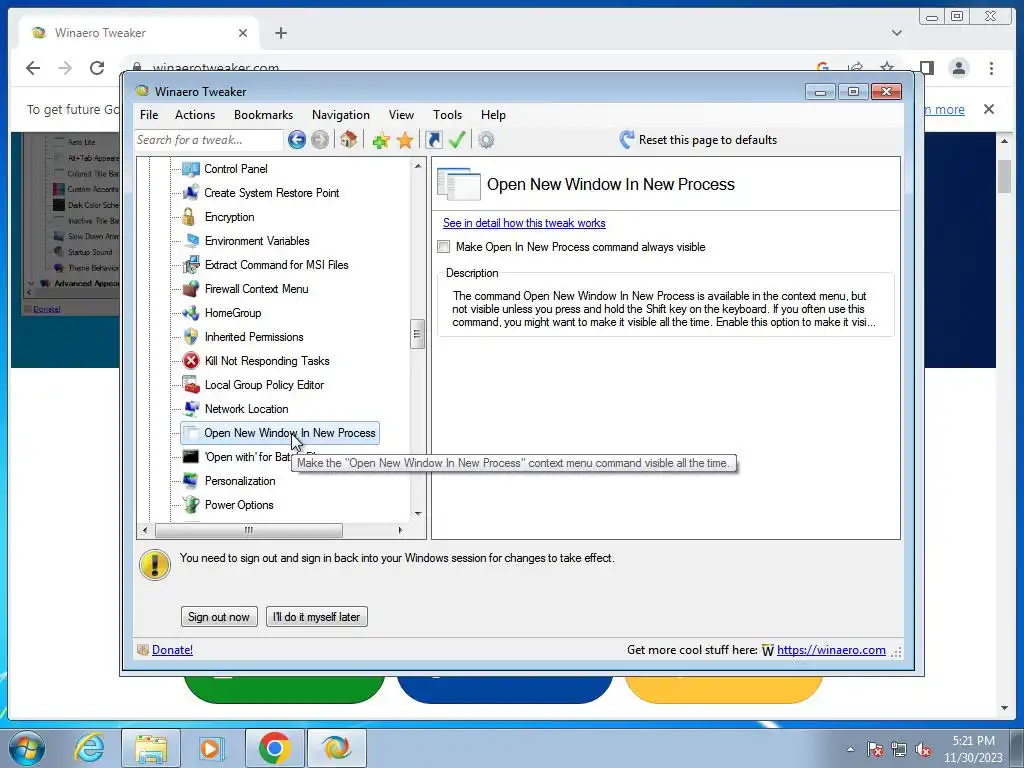Open the Help menu
The height and width of the screenshot is (768, 1024).
pos(493,115)
